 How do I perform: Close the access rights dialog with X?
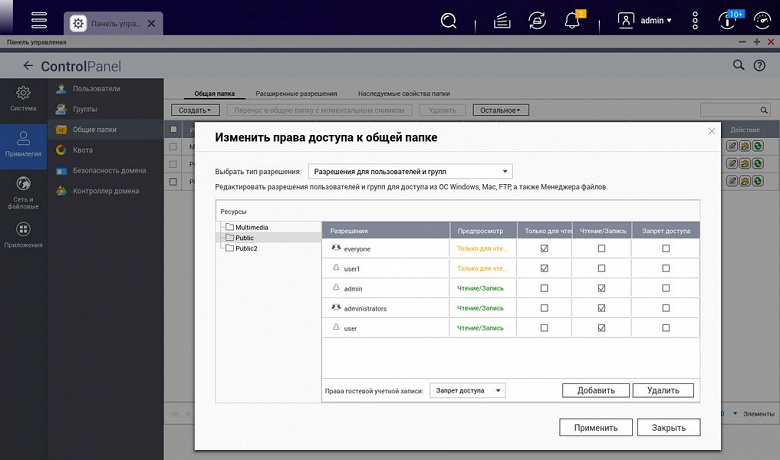click(x=711, y=131)
